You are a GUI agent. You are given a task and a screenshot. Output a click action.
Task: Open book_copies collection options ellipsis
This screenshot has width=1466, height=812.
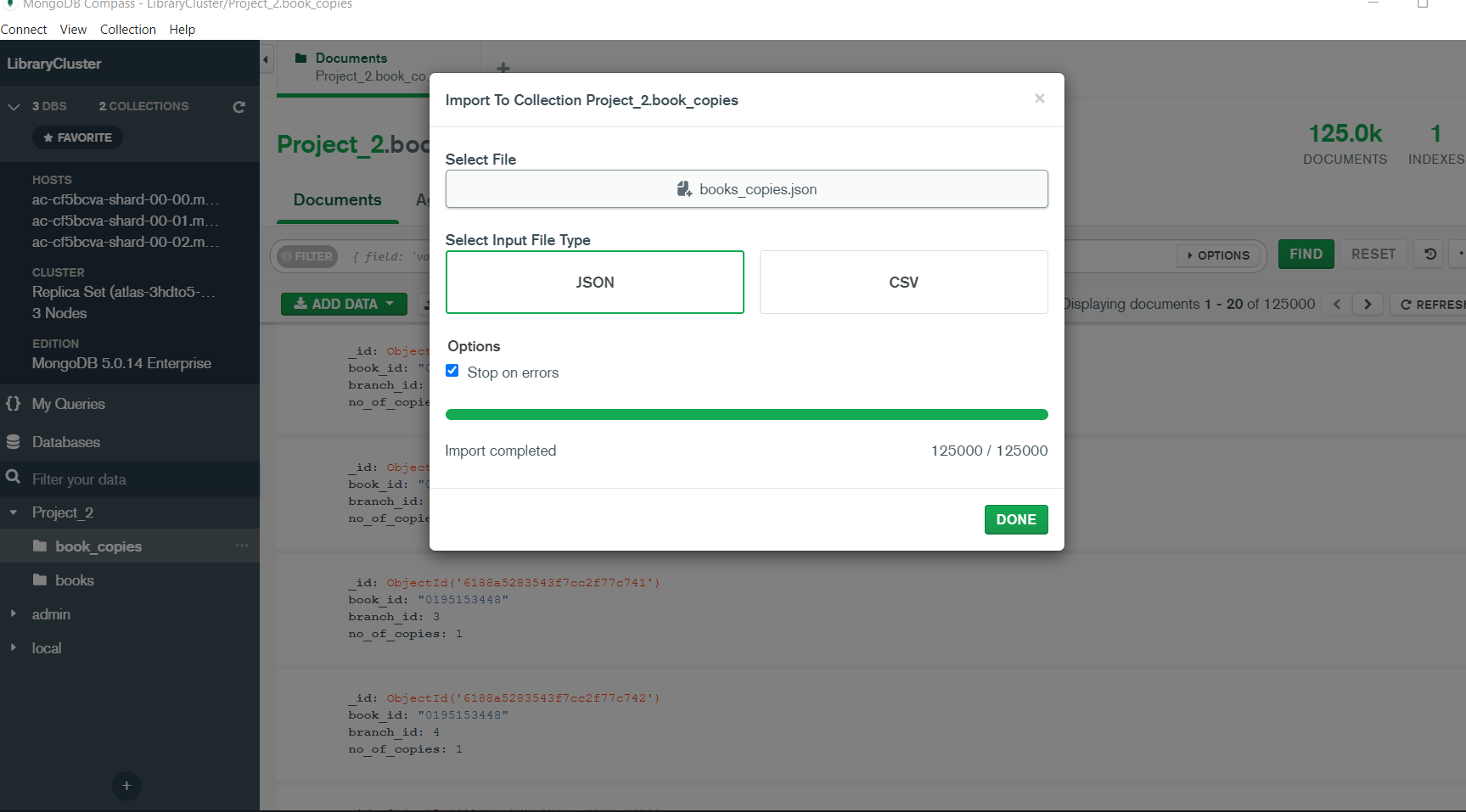pos(242,546)
